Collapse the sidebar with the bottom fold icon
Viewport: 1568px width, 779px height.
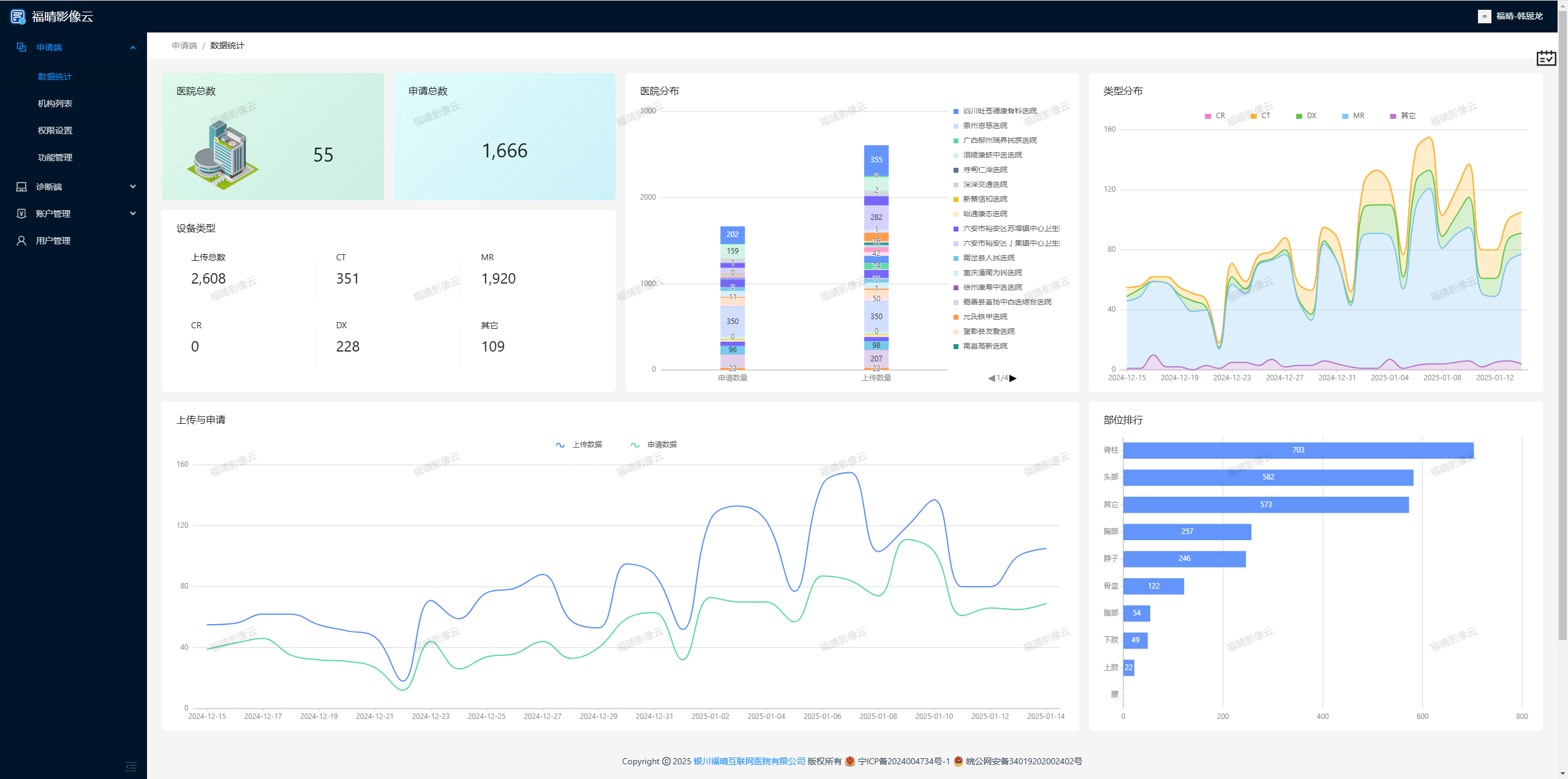[131, 766]
